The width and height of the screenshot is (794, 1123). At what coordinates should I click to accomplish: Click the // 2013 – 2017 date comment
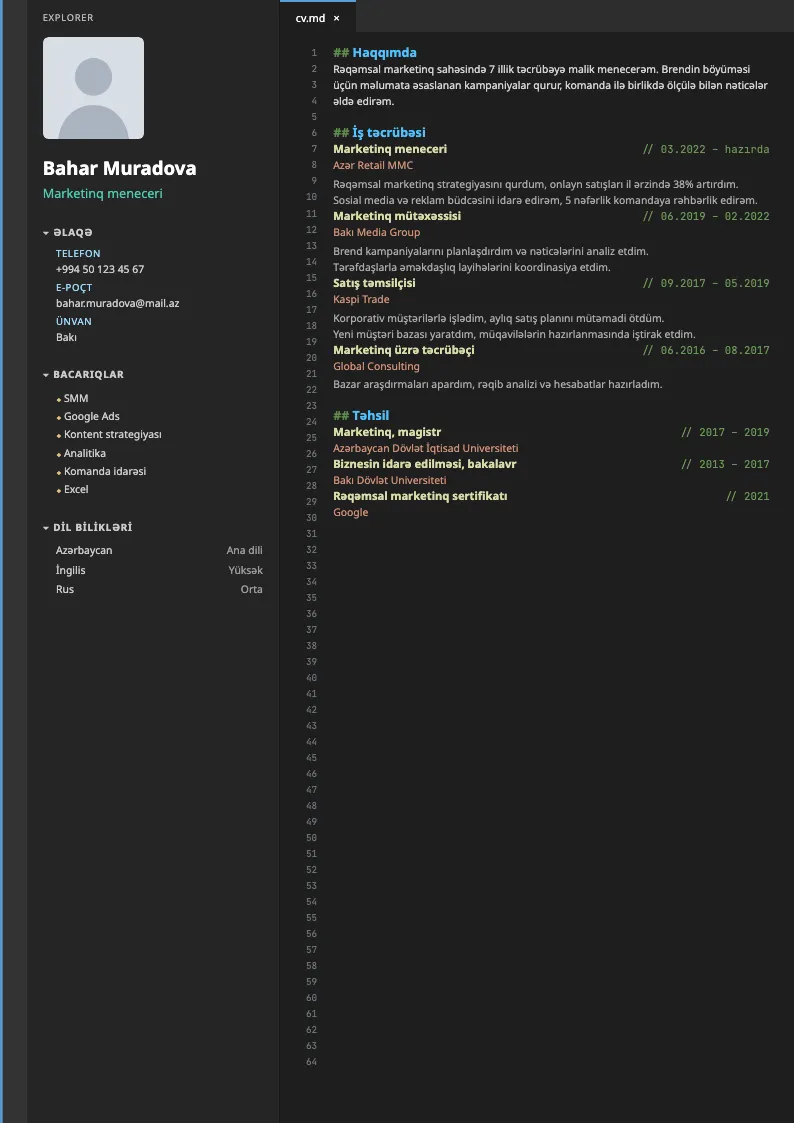[x=725, y=465]
